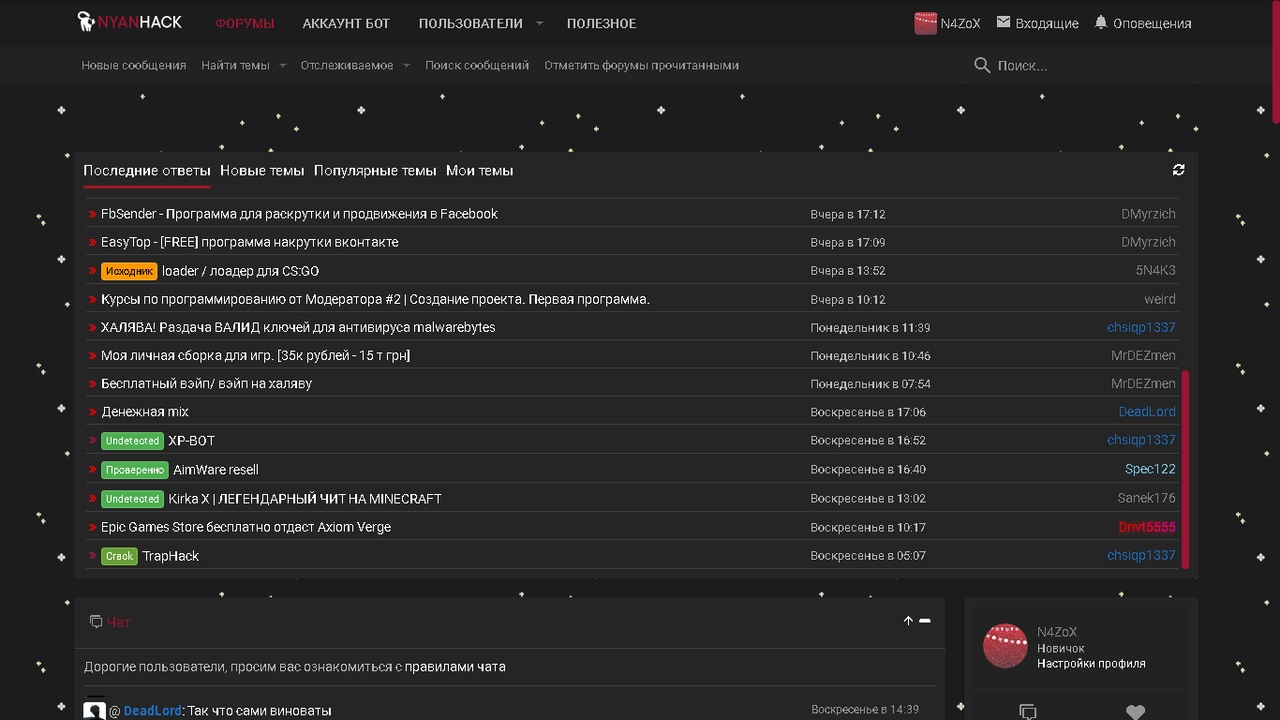Open ПОЛЕЗНОЕ menu item
Viewport: 1280px width, 720px height.
[x=601, y=23]
